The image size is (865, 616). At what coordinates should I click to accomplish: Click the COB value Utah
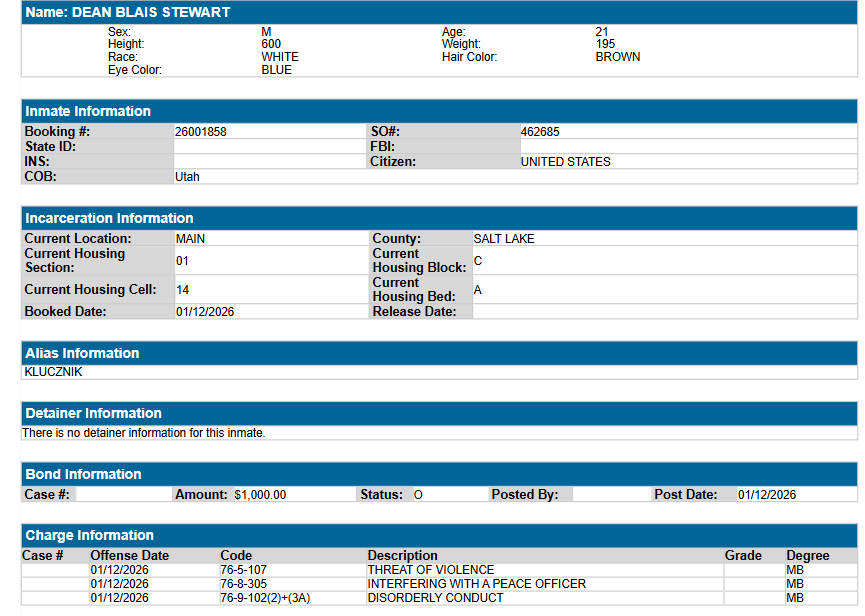(x=188, y=177)
